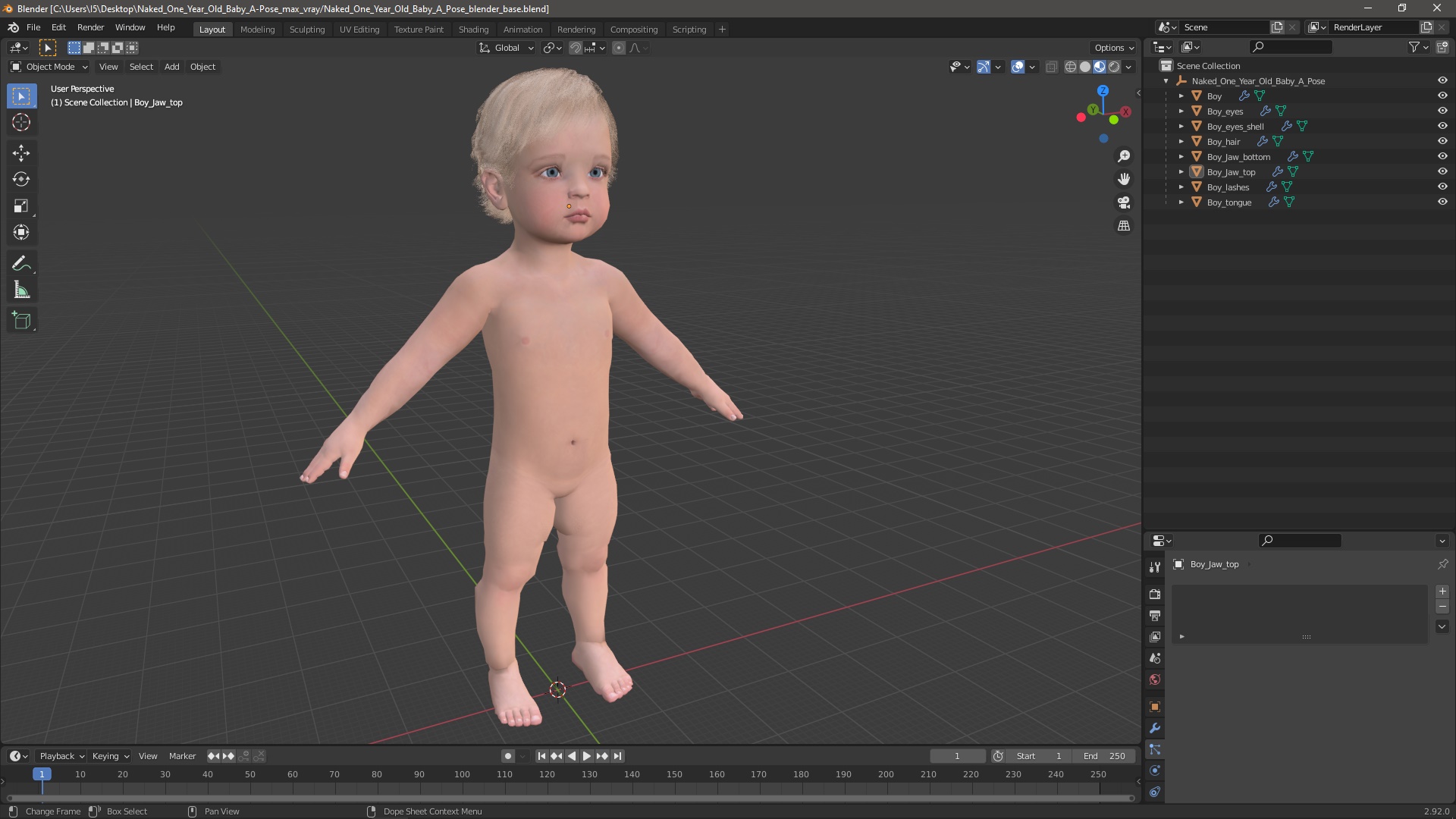The height and width of the screenshot is (819, 1456).
Task: Select the Measure ruler tool
Action: pos(21,290)
